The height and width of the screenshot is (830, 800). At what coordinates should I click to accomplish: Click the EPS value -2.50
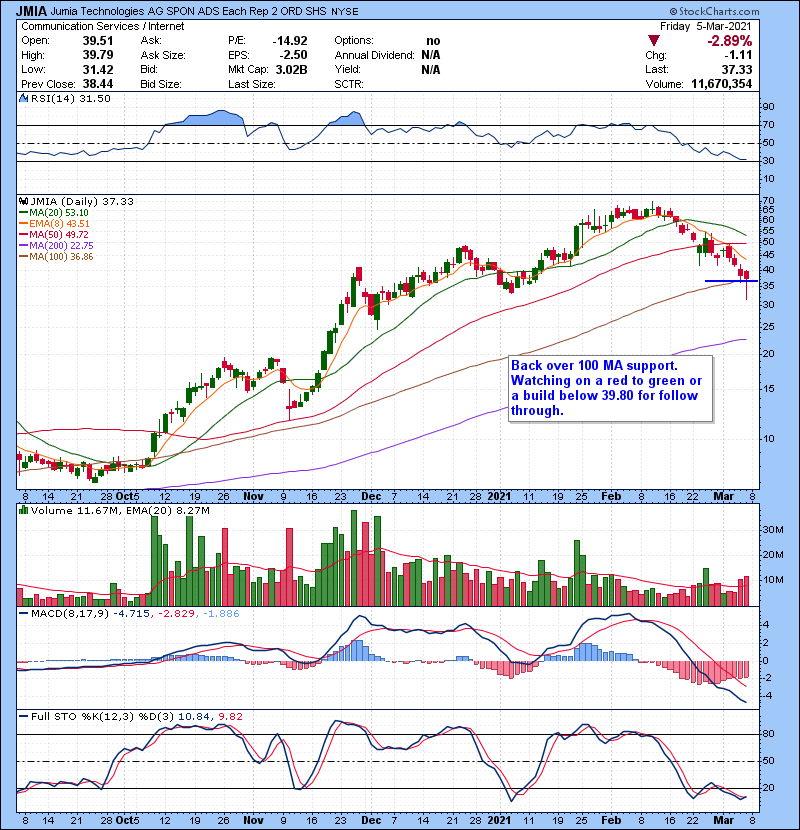(x=294, y=55)
